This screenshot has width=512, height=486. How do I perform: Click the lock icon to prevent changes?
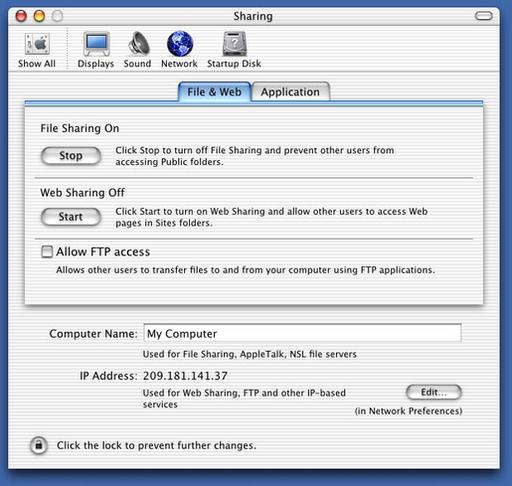(x=39, y=445)
